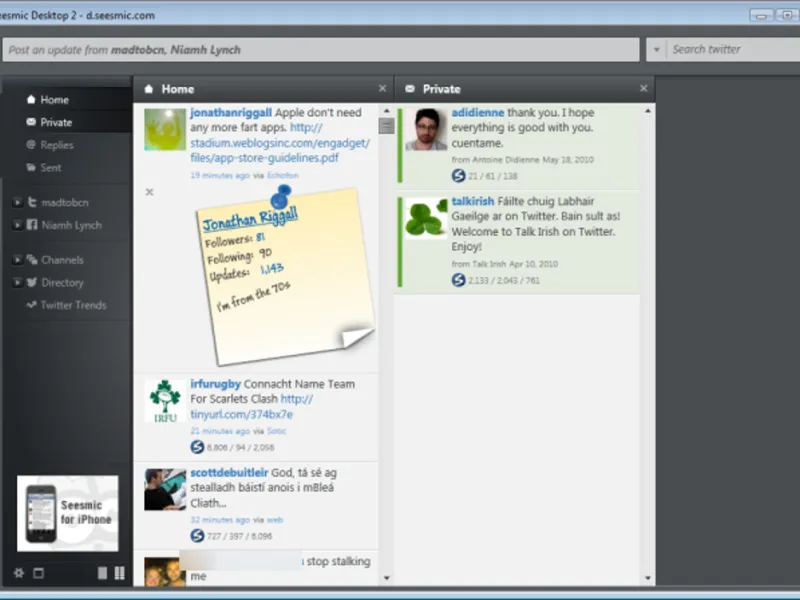This screenshot has height=600, width=800.
Task: Click the blue pushpin on sticky note
Action: pos(280,195)
